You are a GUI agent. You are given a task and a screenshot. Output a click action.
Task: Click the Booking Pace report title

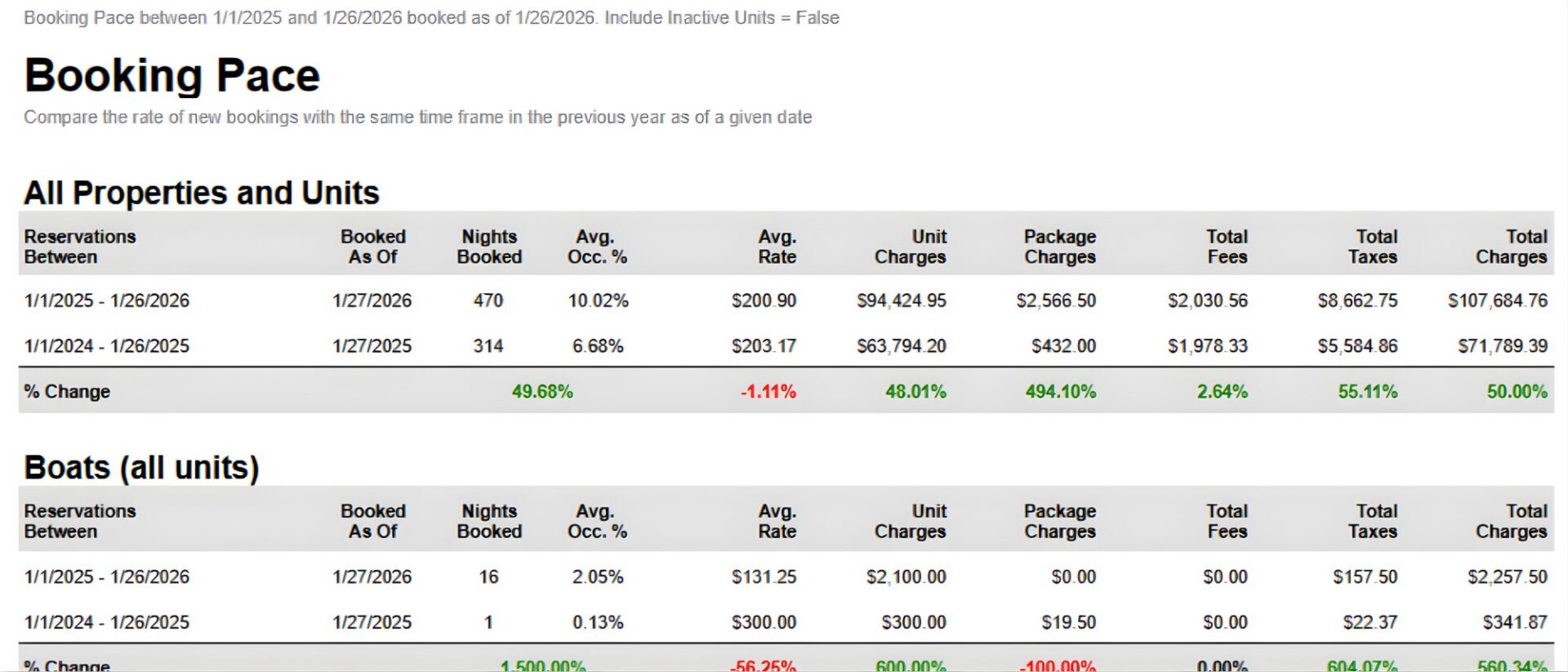click(x=171, y=76)
